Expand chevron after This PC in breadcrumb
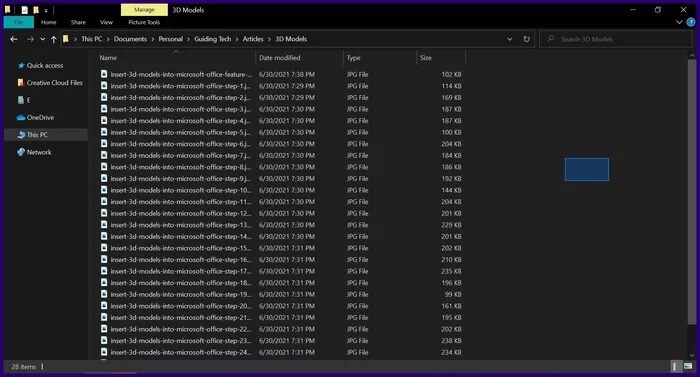 click(x=108, y=39)
